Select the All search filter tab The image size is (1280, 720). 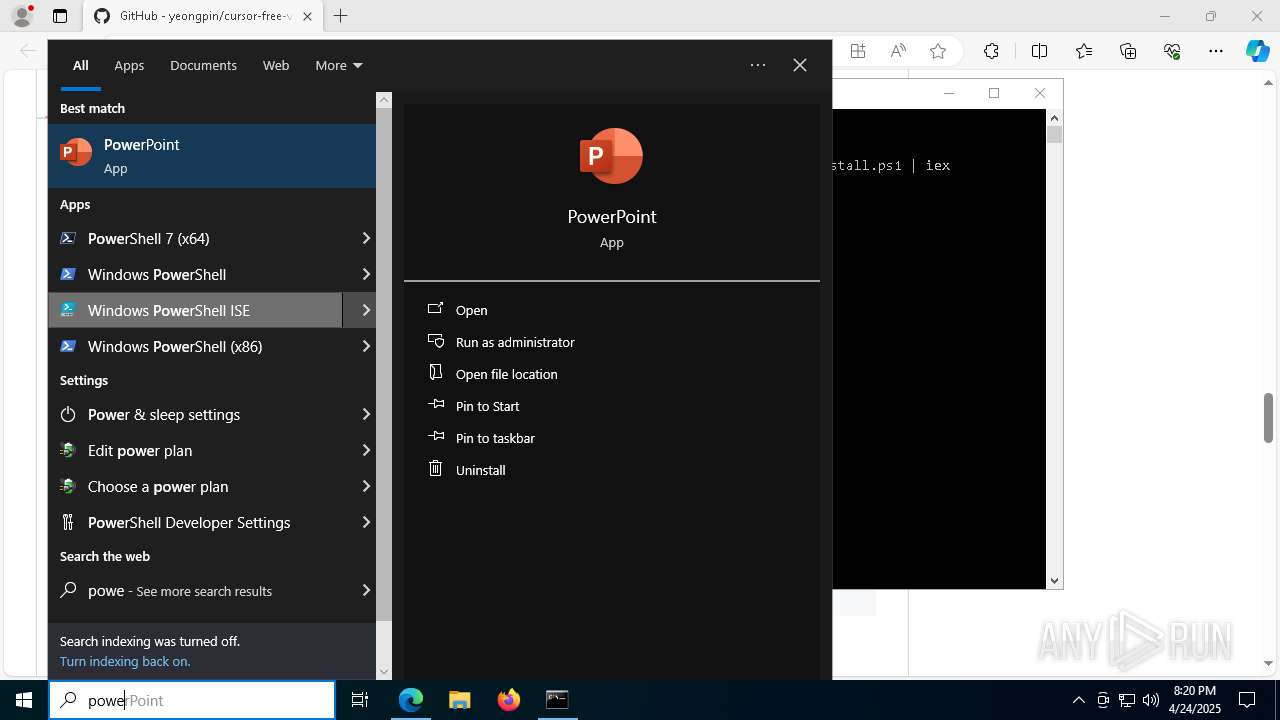[x=80, y=65]
